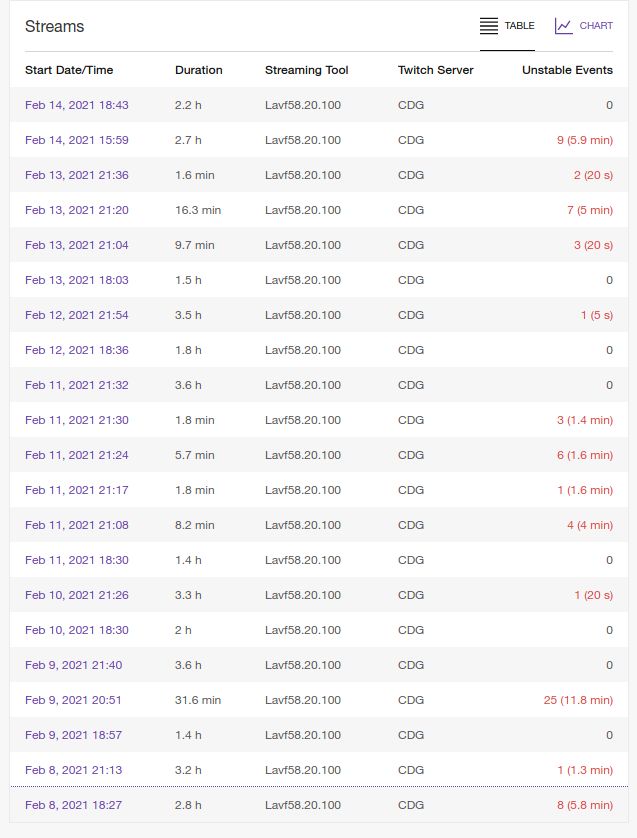Open stream from Feb 13, 2021 21:36
The image size is (637, 838).
coord(76,175)
